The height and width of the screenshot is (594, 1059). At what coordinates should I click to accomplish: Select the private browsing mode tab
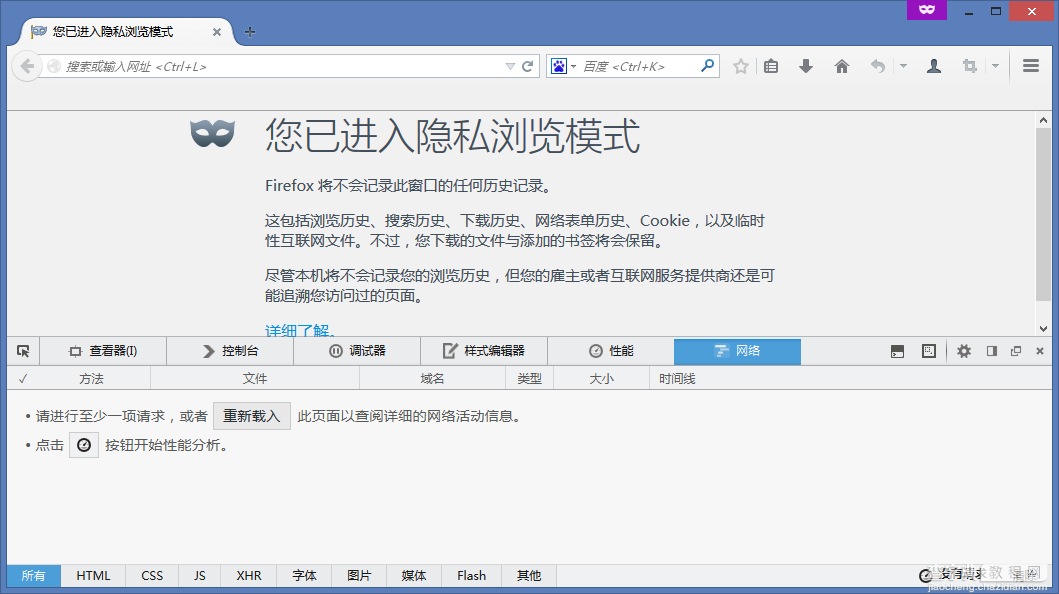tap(126, 32)
